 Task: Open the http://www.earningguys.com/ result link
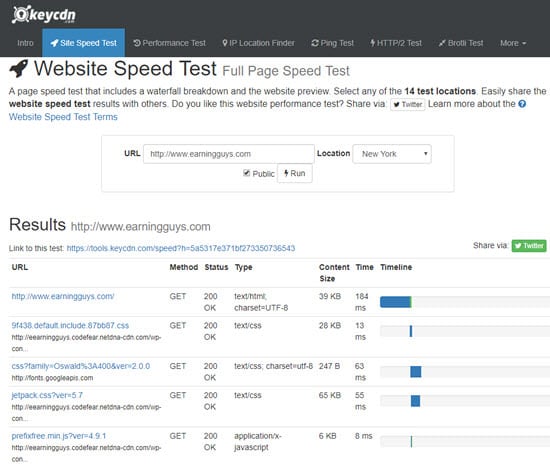[63, 296]
